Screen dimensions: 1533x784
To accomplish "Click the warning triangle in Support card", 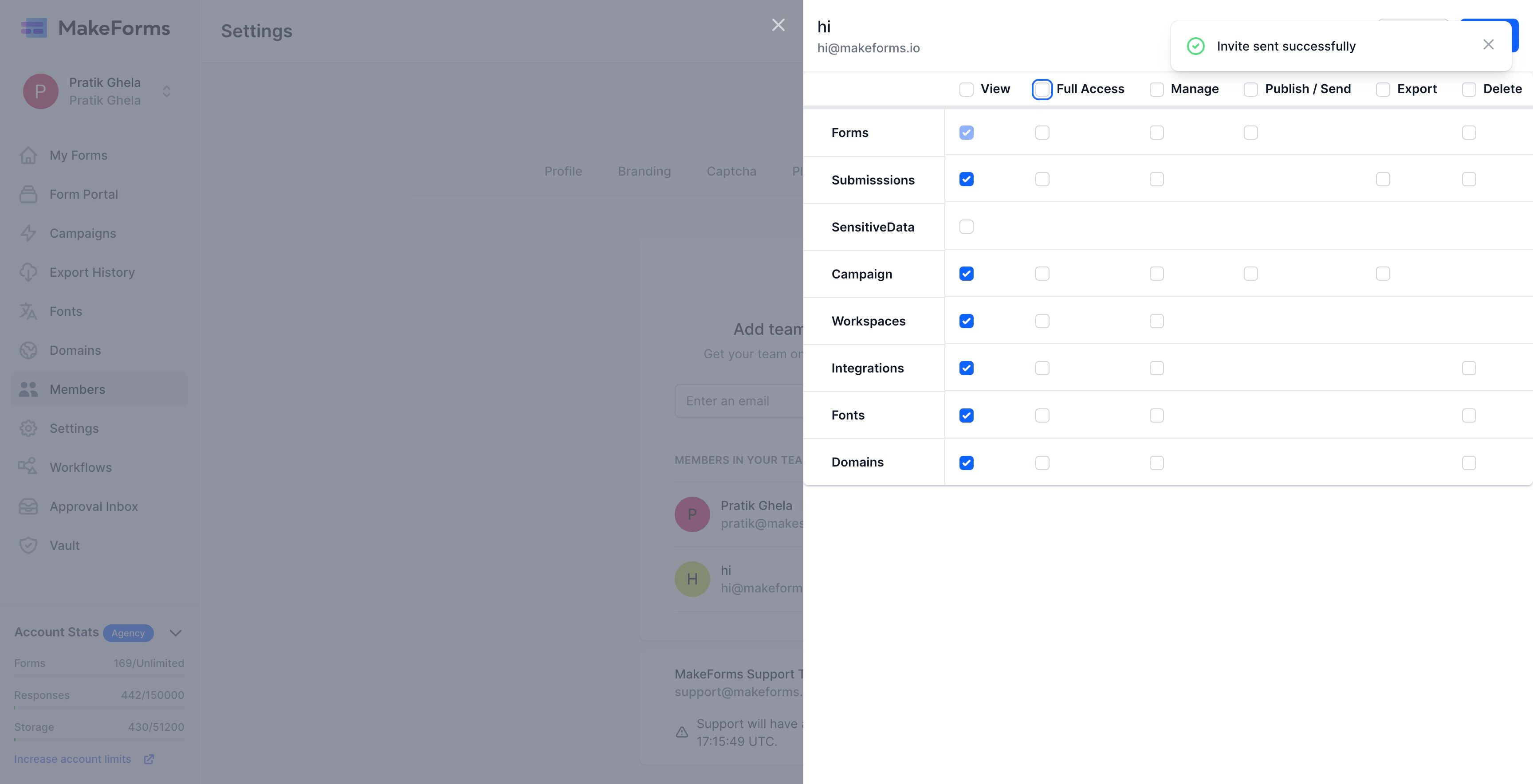I will pos(682,732).
